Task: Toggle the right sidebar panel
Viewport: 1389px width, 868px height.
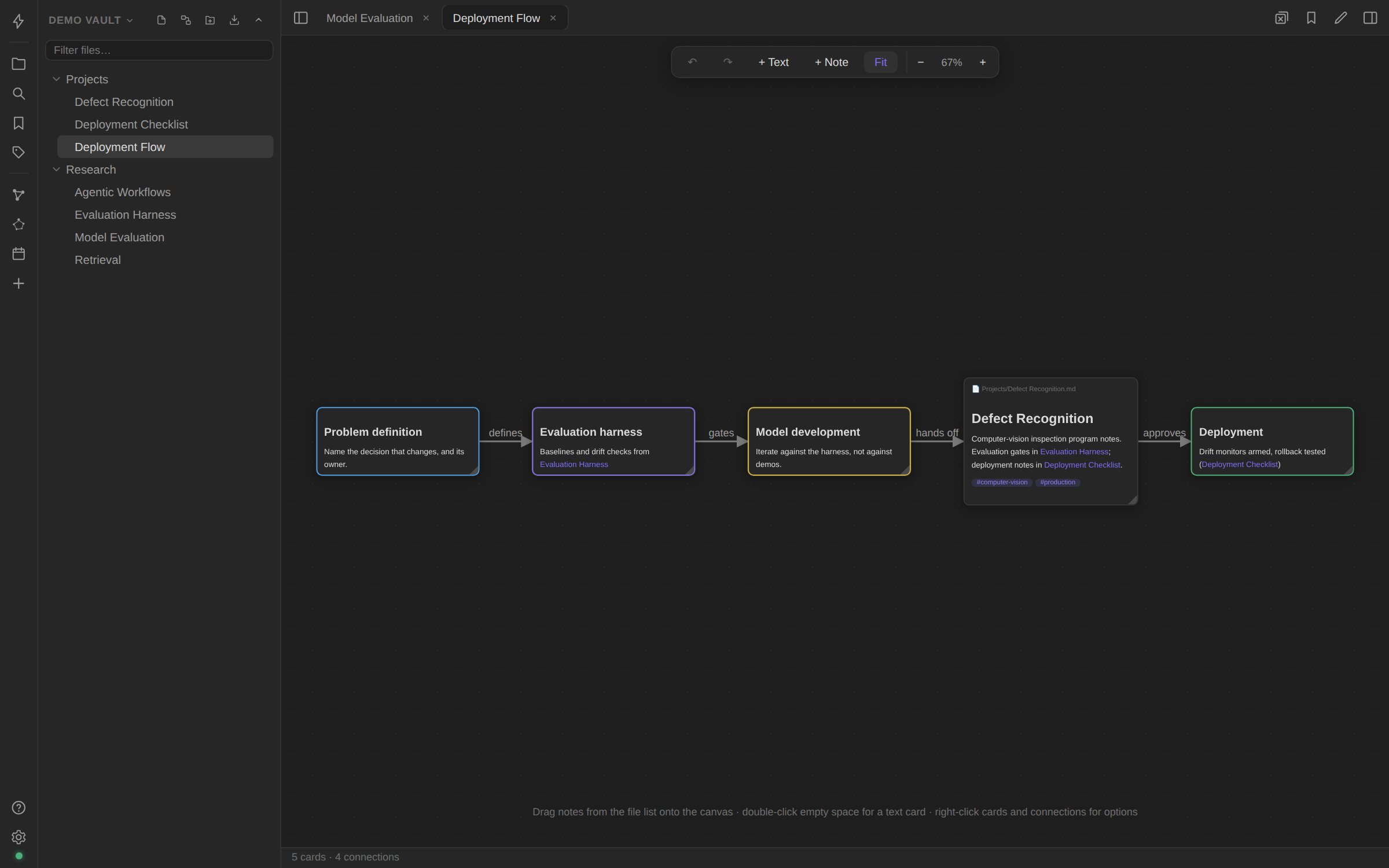Action: click(1370, 18)
